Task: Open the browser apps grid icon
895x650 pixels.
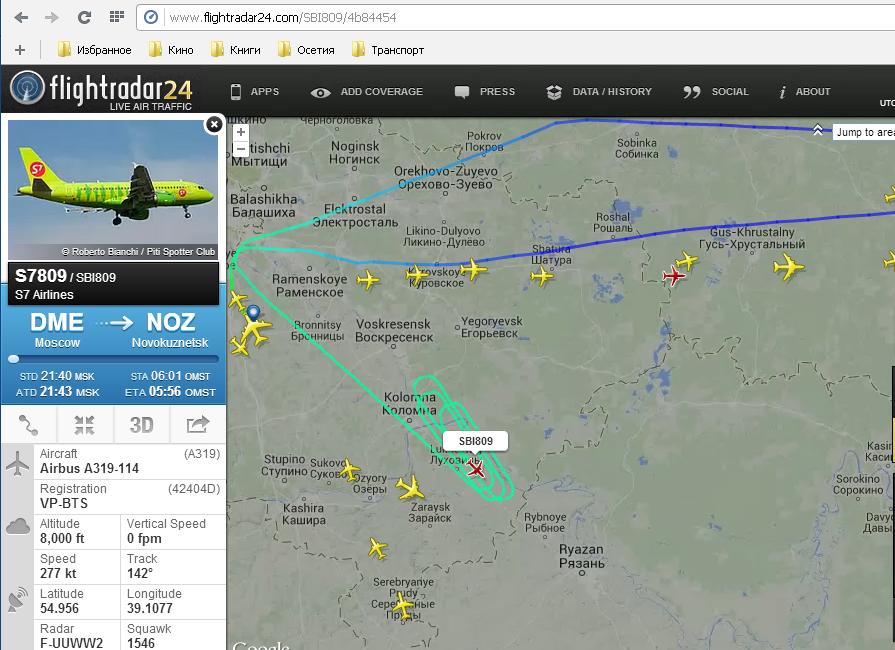Action: point(116,17)
